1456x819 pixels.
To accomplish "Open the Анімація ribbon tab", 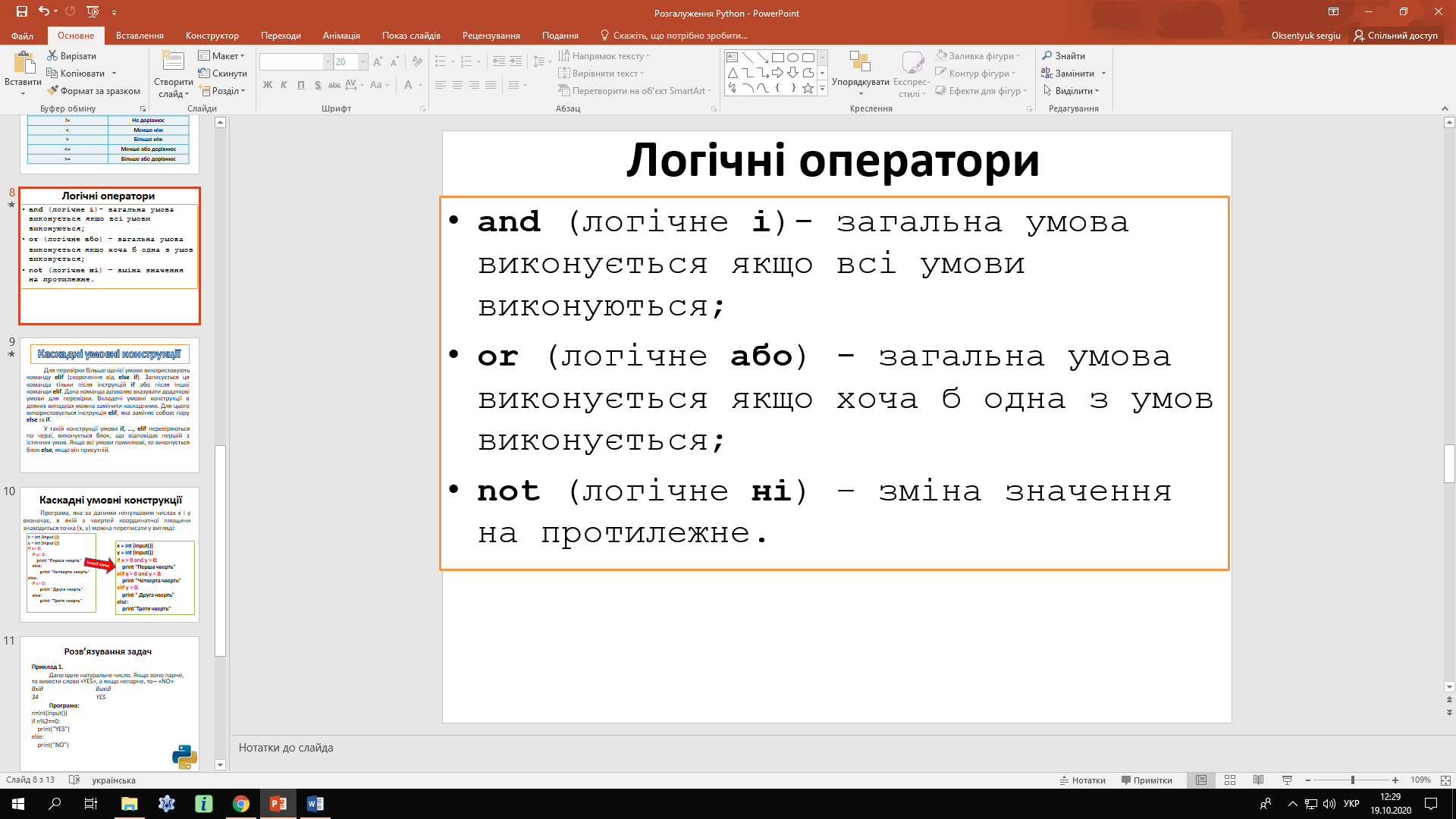I will (340, 35).
